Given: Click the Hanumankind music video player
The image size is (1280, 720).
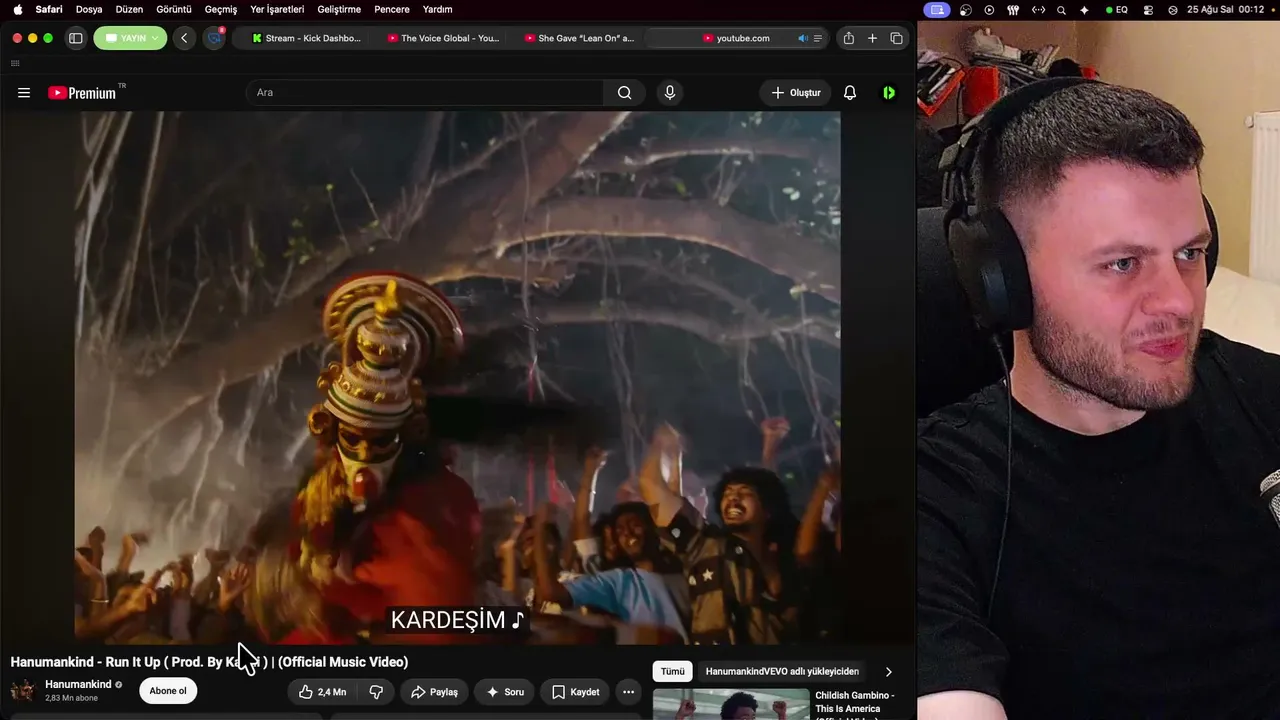Looking at the screenshot, I should tap(458, 378).
